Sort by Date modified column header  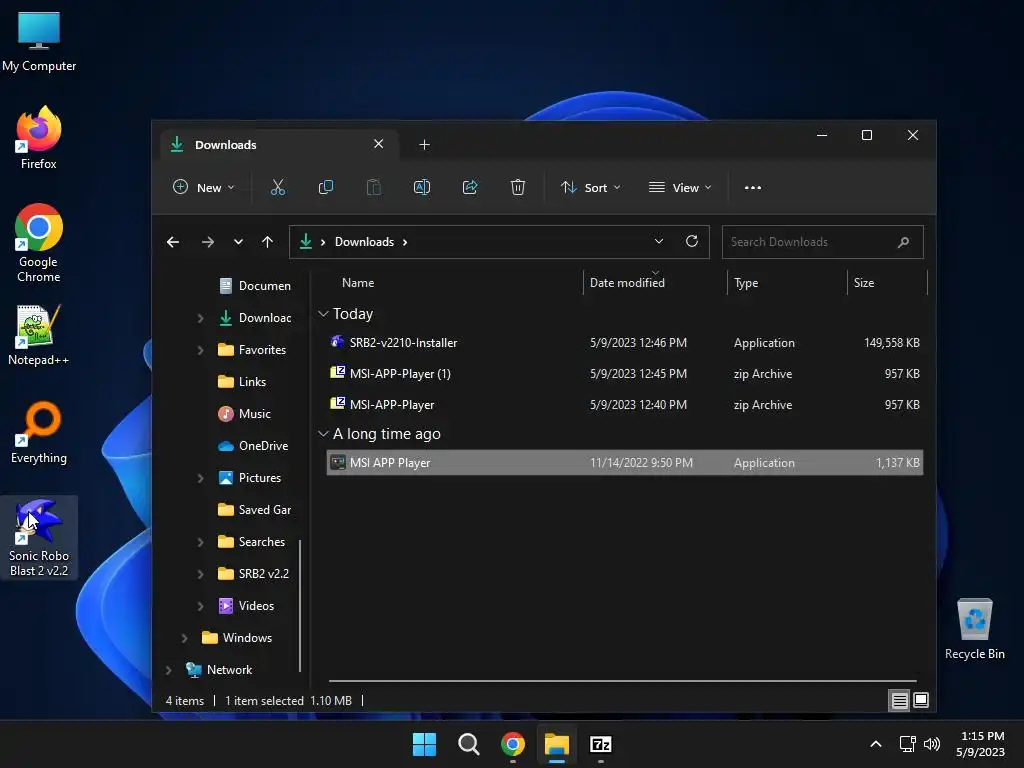point(627,283)
